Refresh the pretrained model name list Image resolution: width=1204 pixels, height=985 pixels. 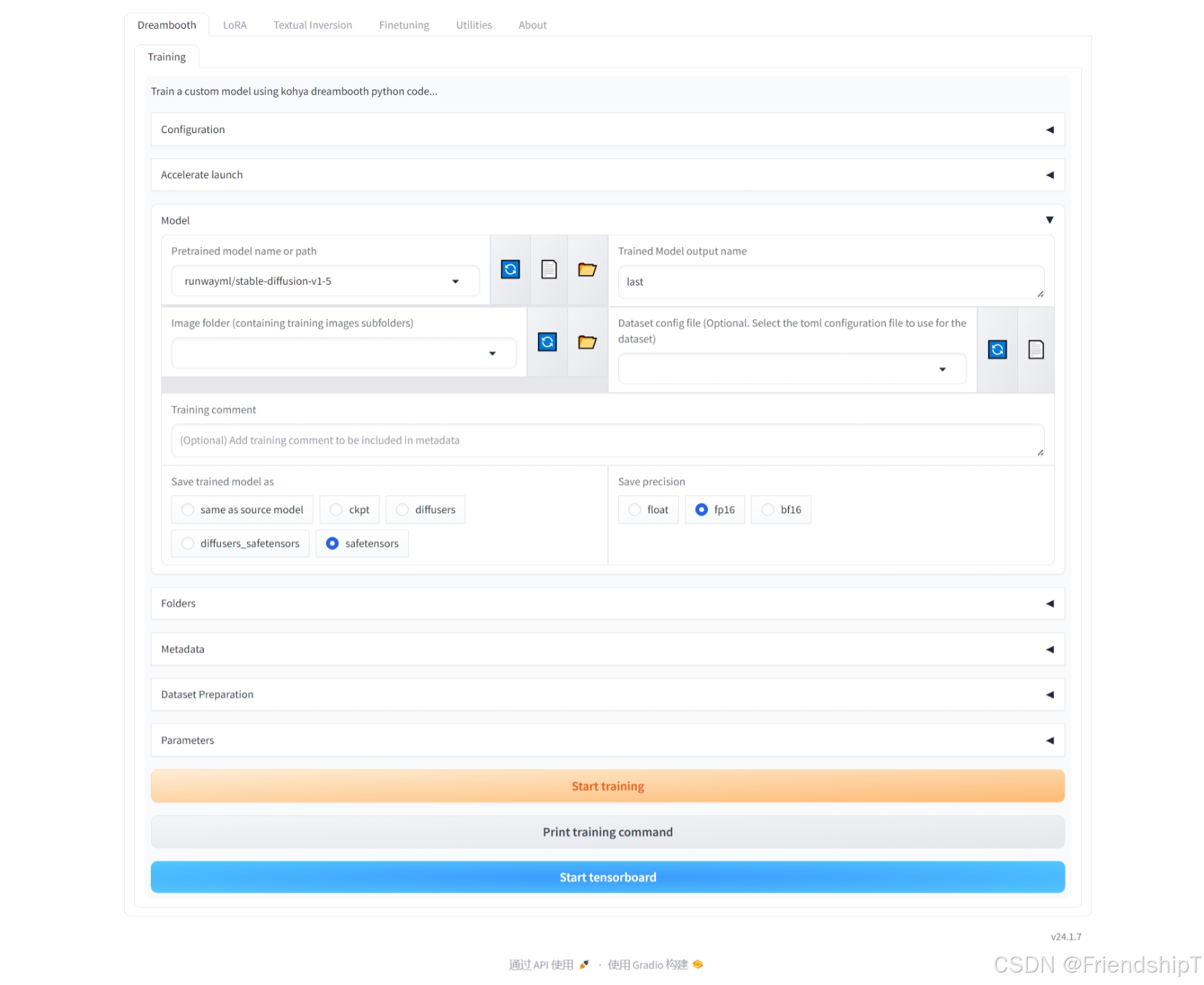pyautogui.click(x=510, y=270)
